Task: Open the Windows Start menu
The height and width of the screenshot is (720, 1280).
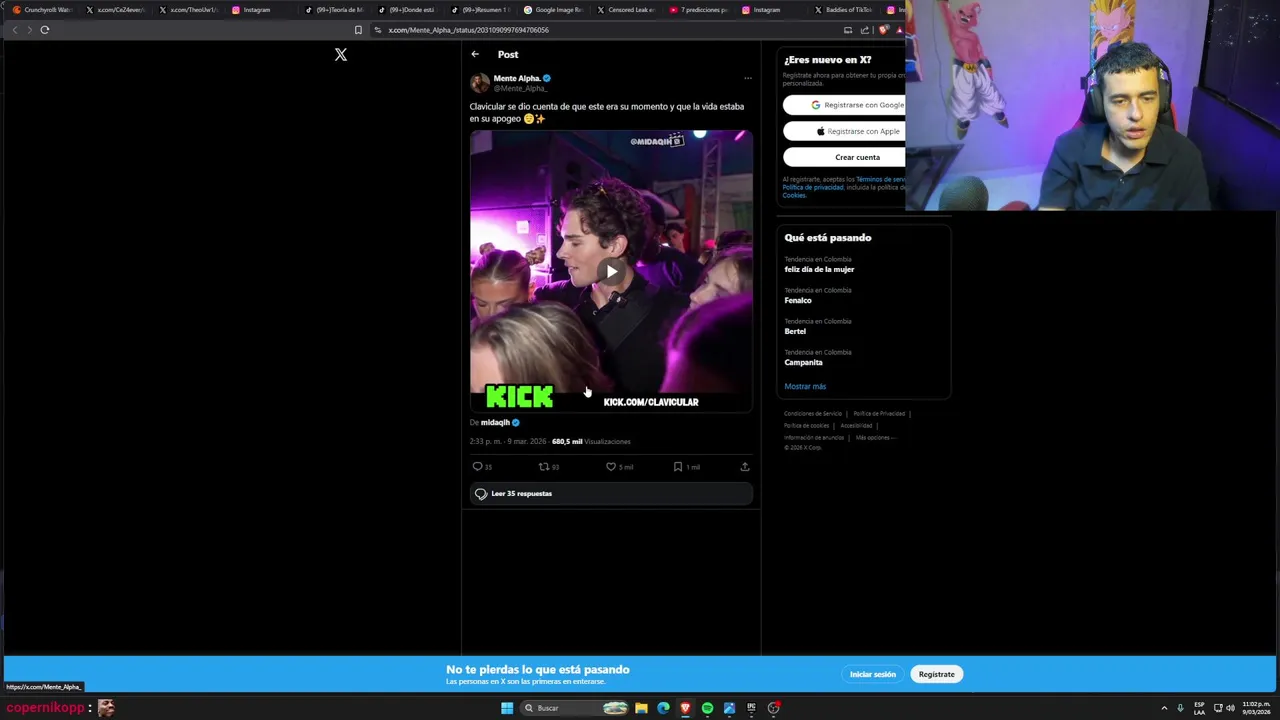Action: tap(507, 708)
